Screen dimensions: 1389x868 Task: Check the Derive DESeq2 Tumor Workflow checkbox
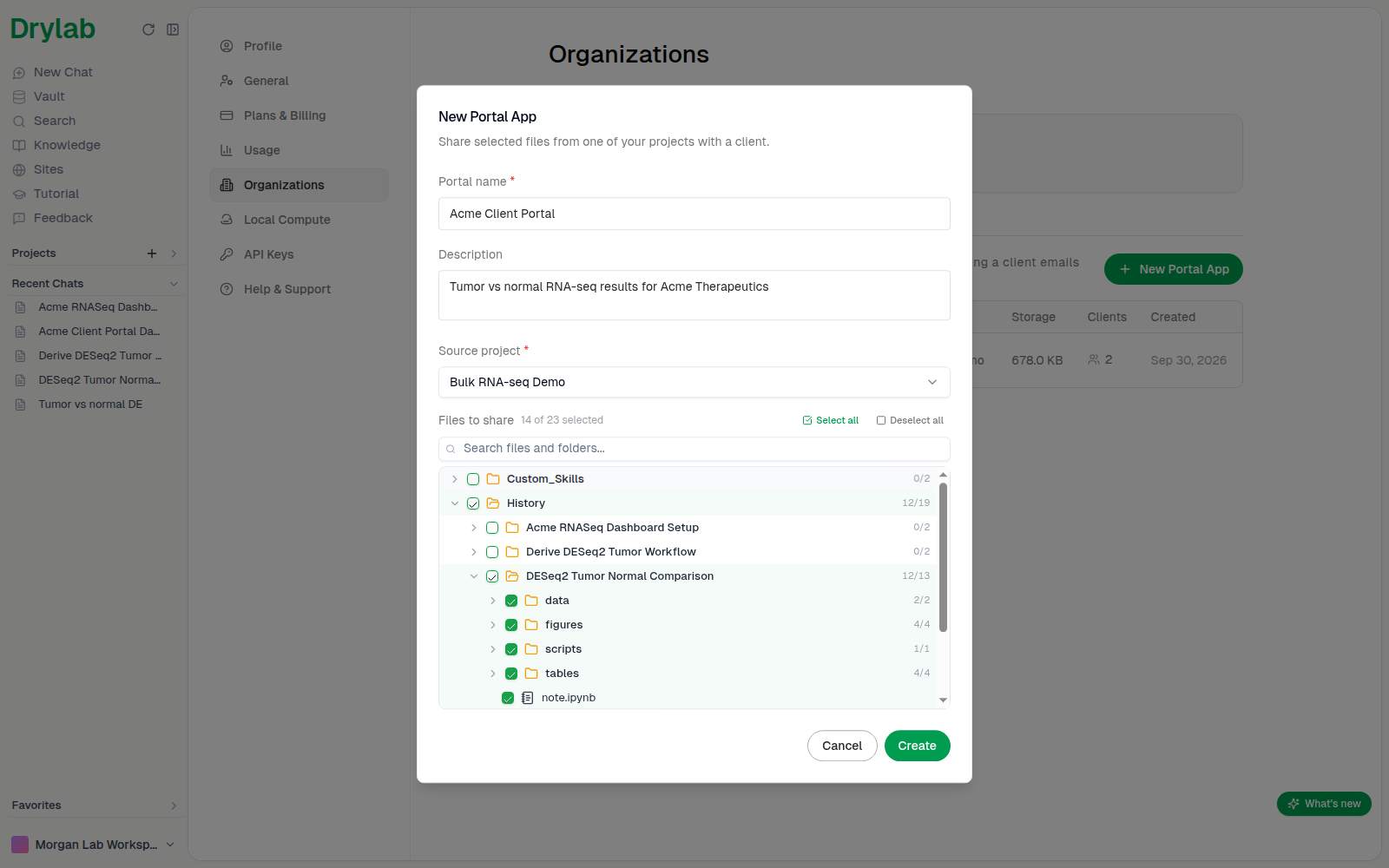pyautogui.click(x=492, y=552)
